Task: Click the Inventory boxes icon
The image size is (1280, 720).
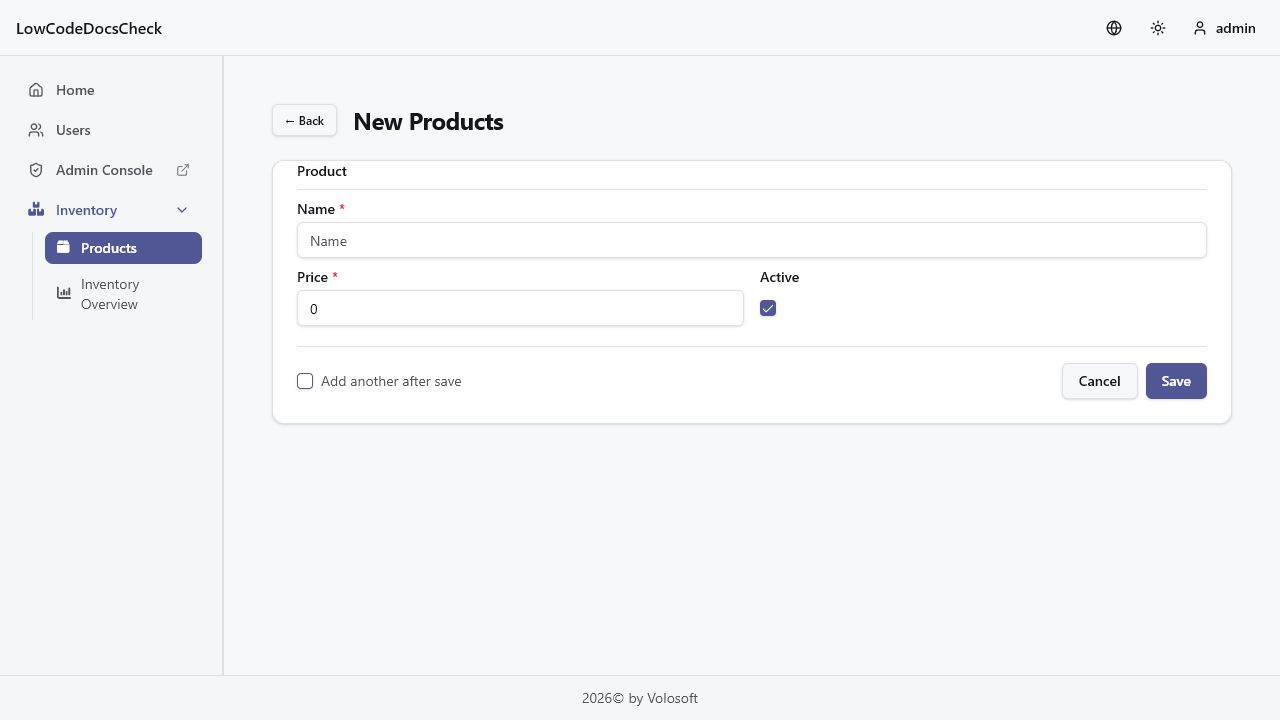Action: 36,210
